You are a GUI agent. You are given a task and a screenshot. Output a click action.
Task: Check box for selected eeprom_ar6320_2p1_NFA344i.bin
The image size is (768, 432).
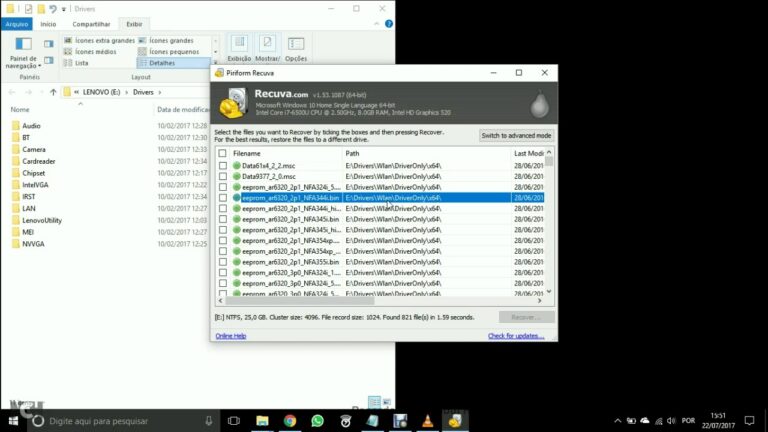(223, 198)
